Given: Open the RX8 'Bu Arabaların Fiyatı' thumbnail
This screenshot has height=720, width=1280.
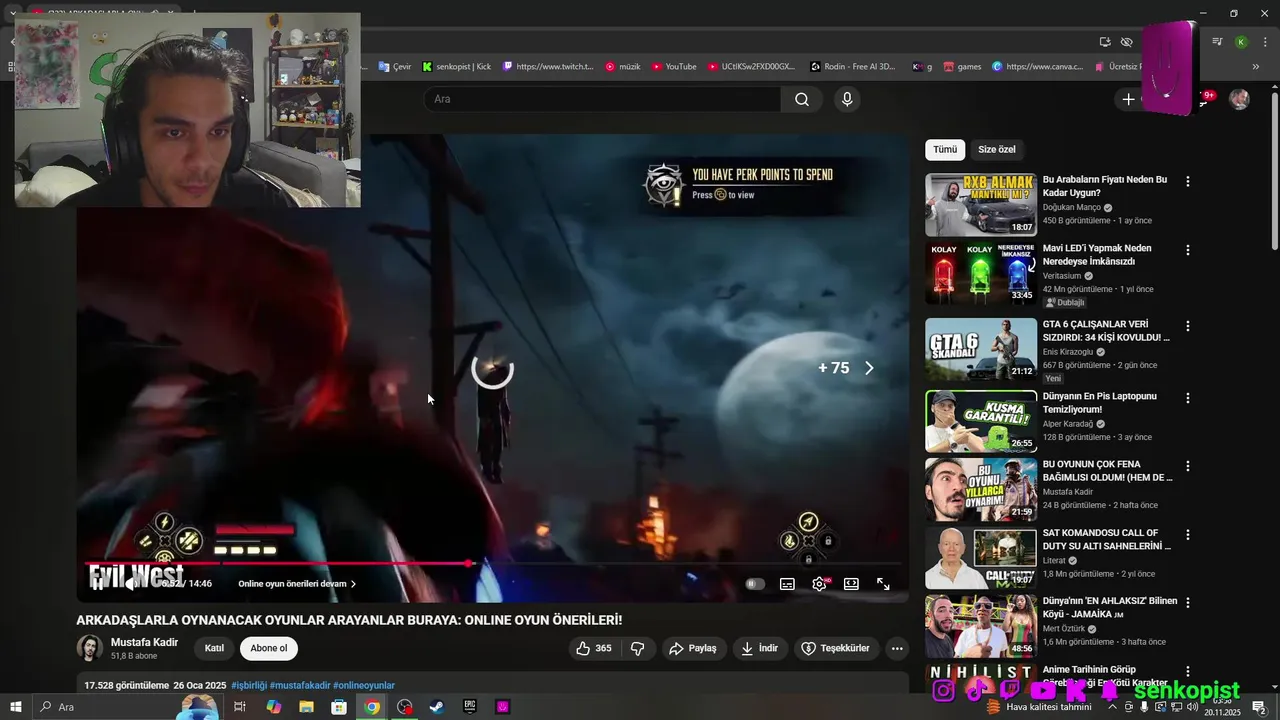Looking at the screenshot, I should coord(980,205).
